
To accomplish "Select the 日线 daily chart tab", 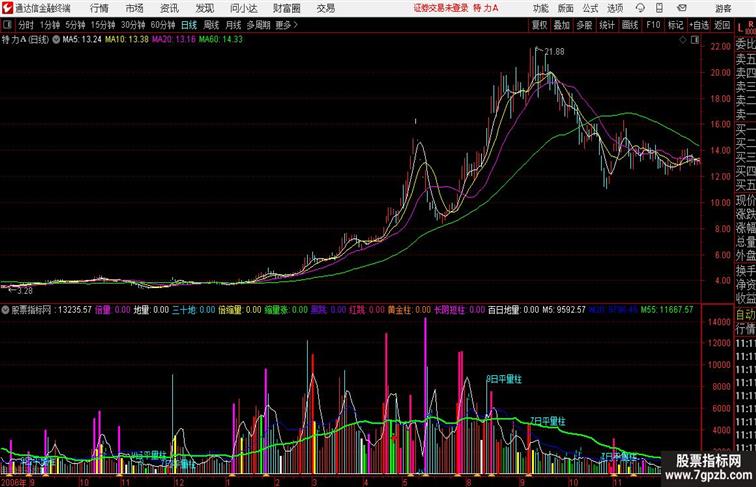I will tap(189, 25).
